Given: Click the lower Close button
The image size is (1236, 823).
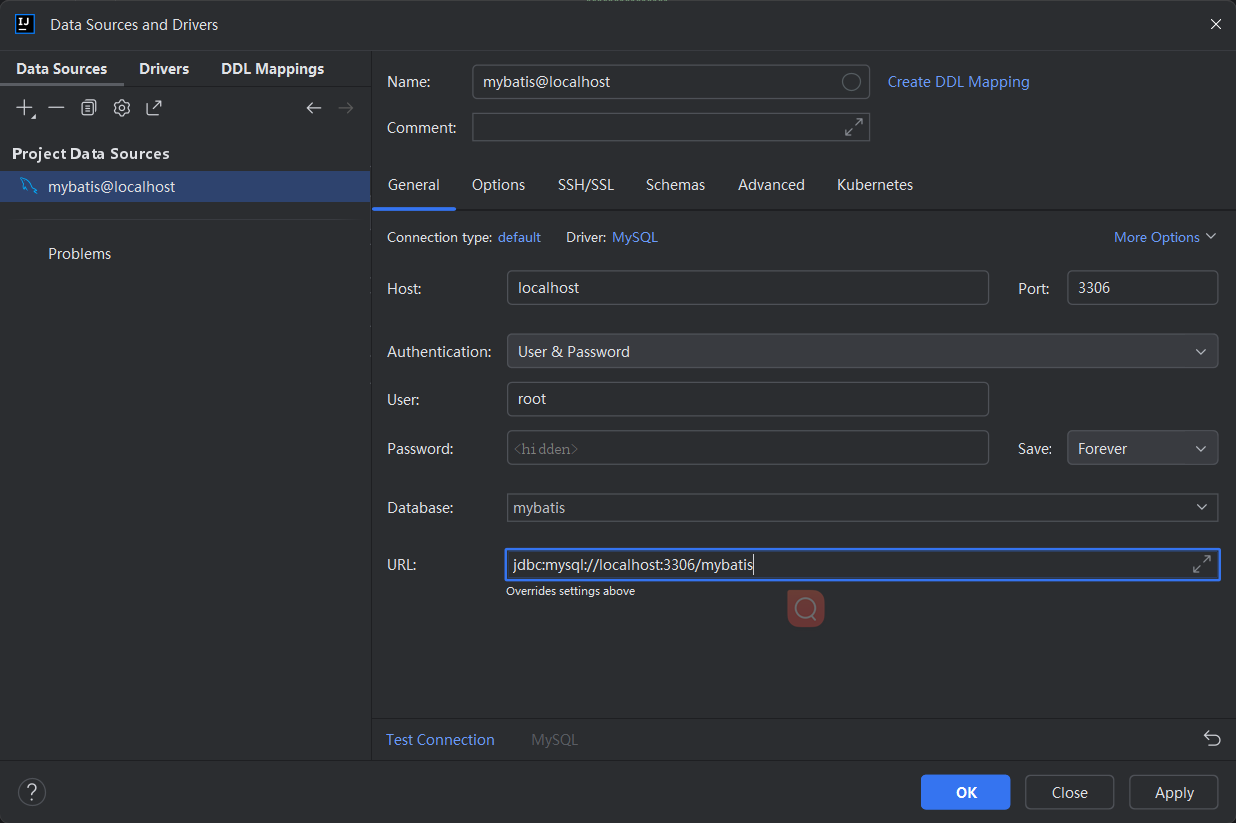Looking at the screenshot, I should [x=1069, y=792].
